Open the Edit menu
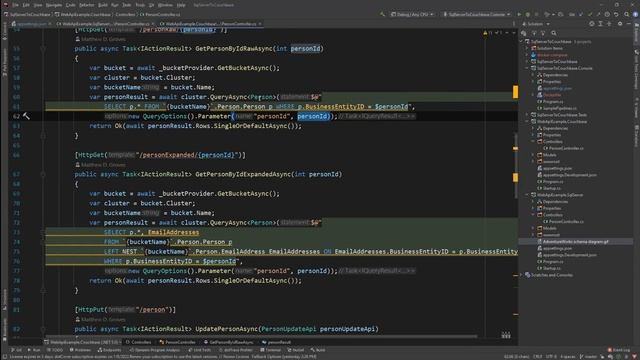This screenshot has height=360, width=640. click(26, 5)
